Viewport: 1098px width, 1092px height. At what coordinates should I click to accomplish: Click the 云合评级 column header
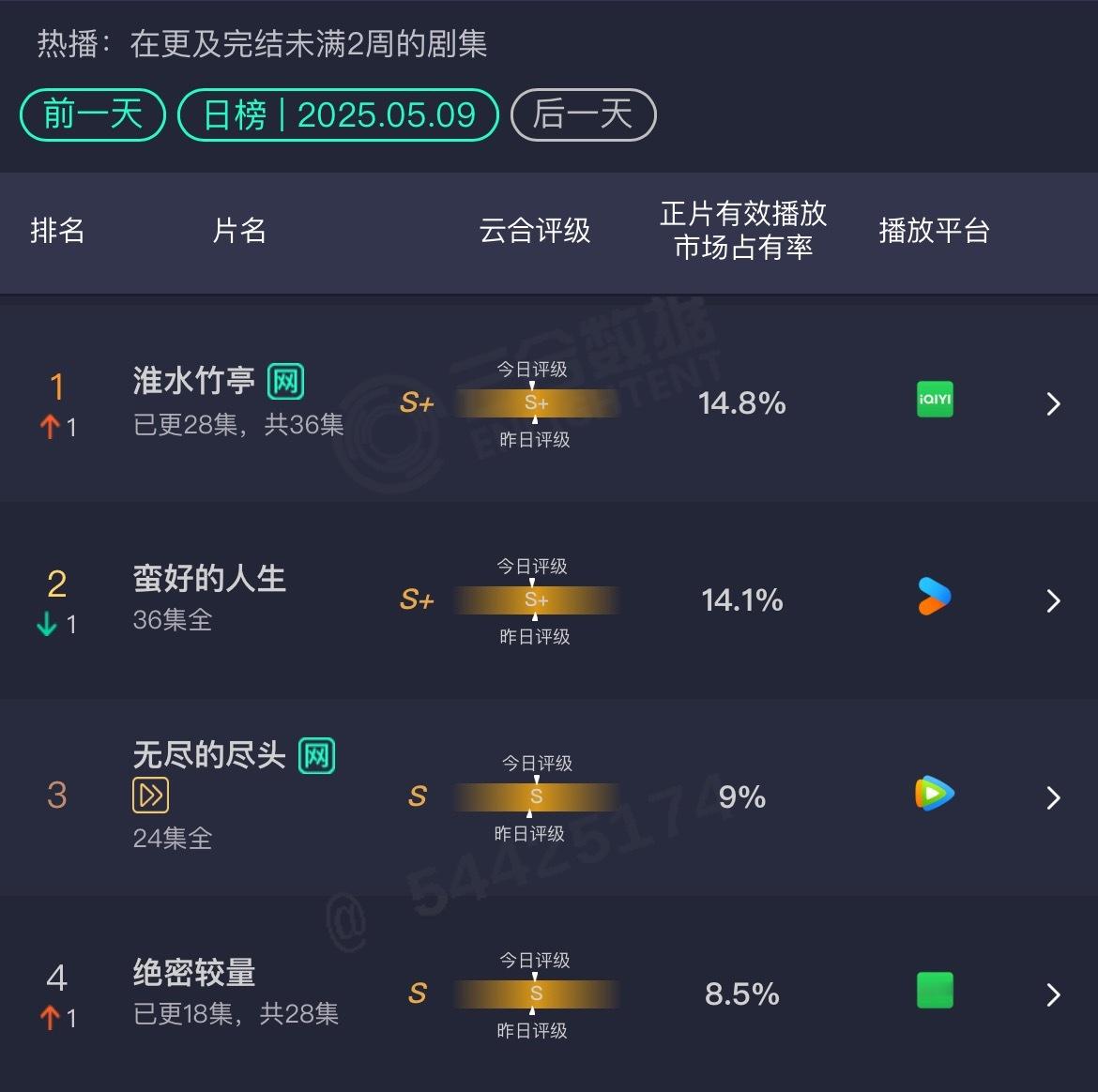click(x=535, y=230)
